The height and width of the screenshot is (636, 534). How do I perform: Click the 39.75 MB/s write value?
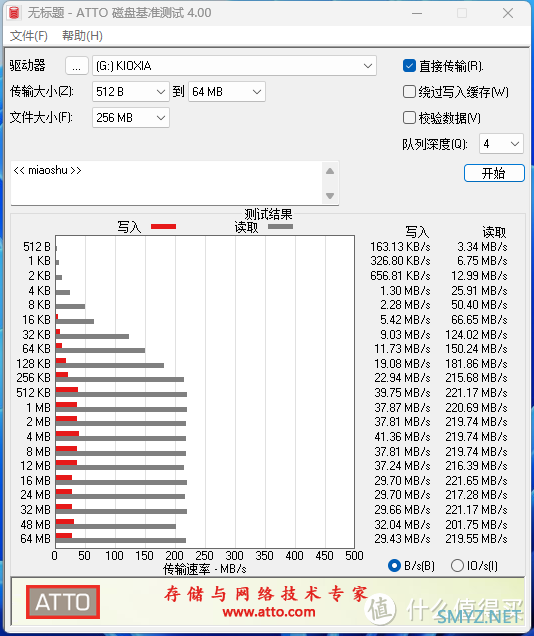point(403,393)
